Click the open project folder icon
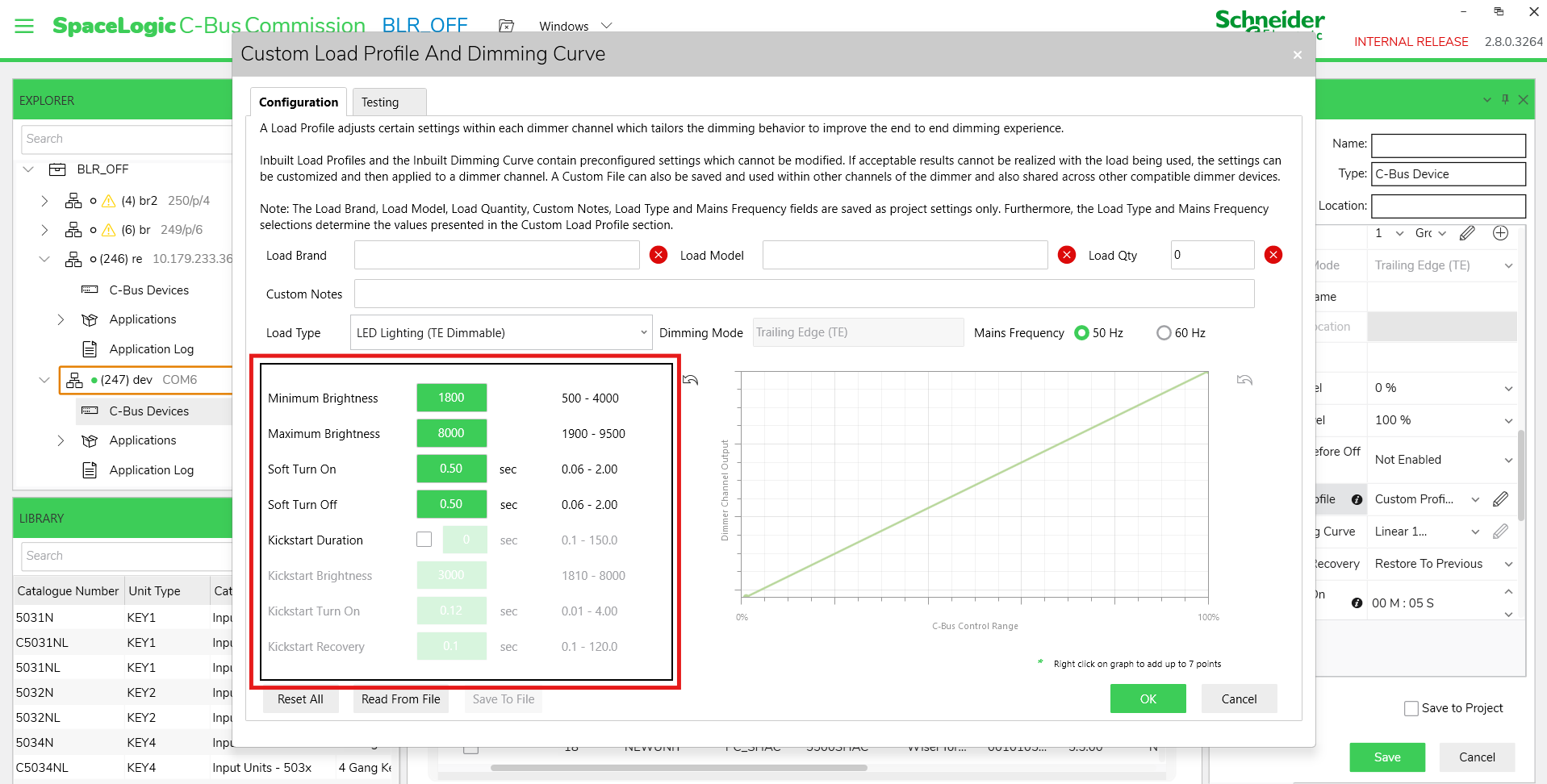 [506, 26]
